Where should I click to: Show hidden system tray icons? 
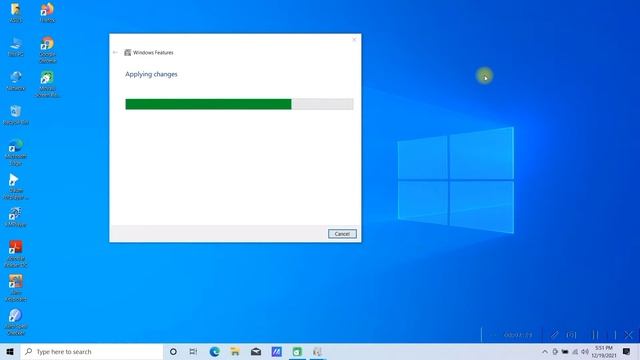pos(545,351)
